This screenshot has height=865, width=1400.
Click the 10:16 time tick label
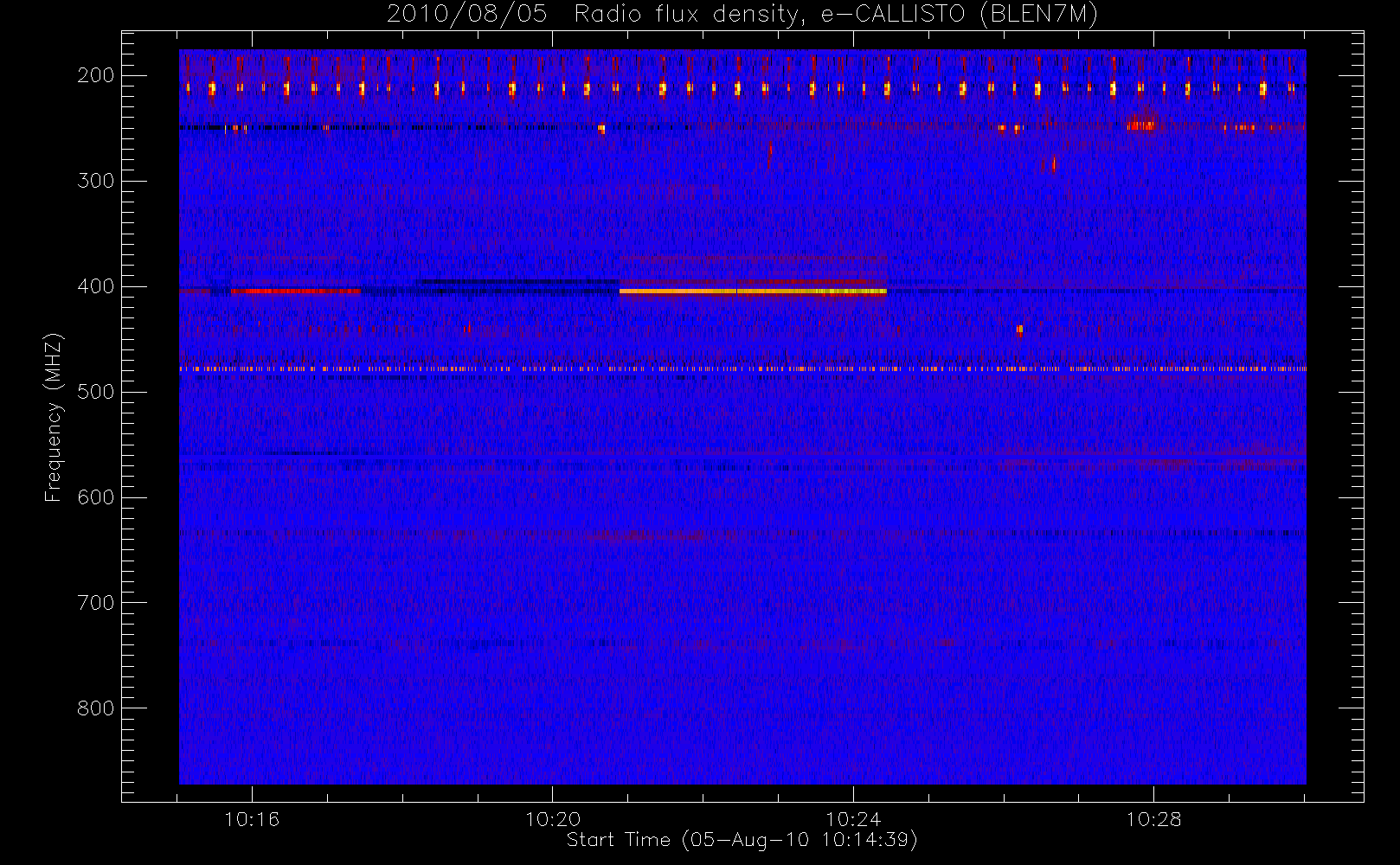(252, 819)
